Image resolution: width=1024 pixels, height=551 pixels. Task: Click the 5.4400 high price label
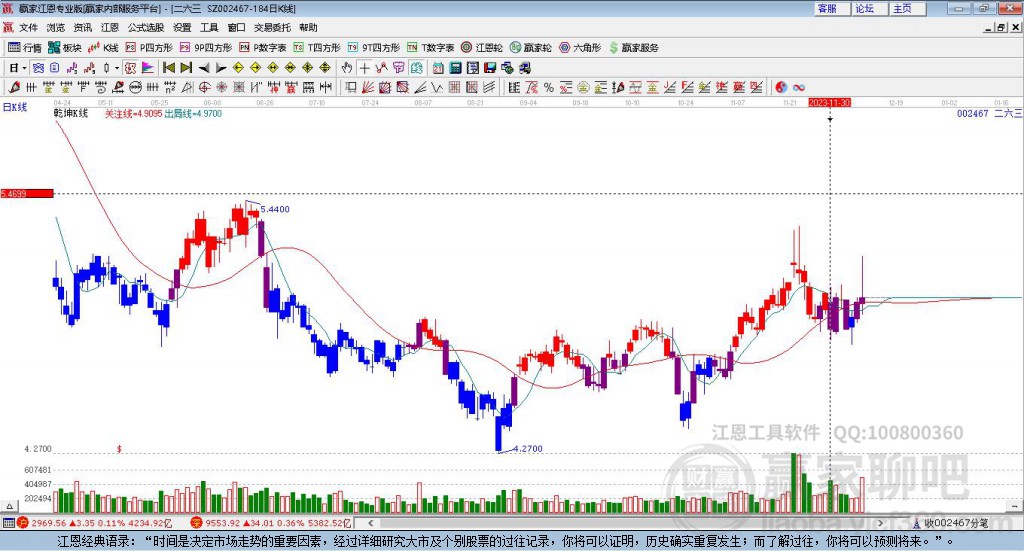click(275, 209)
